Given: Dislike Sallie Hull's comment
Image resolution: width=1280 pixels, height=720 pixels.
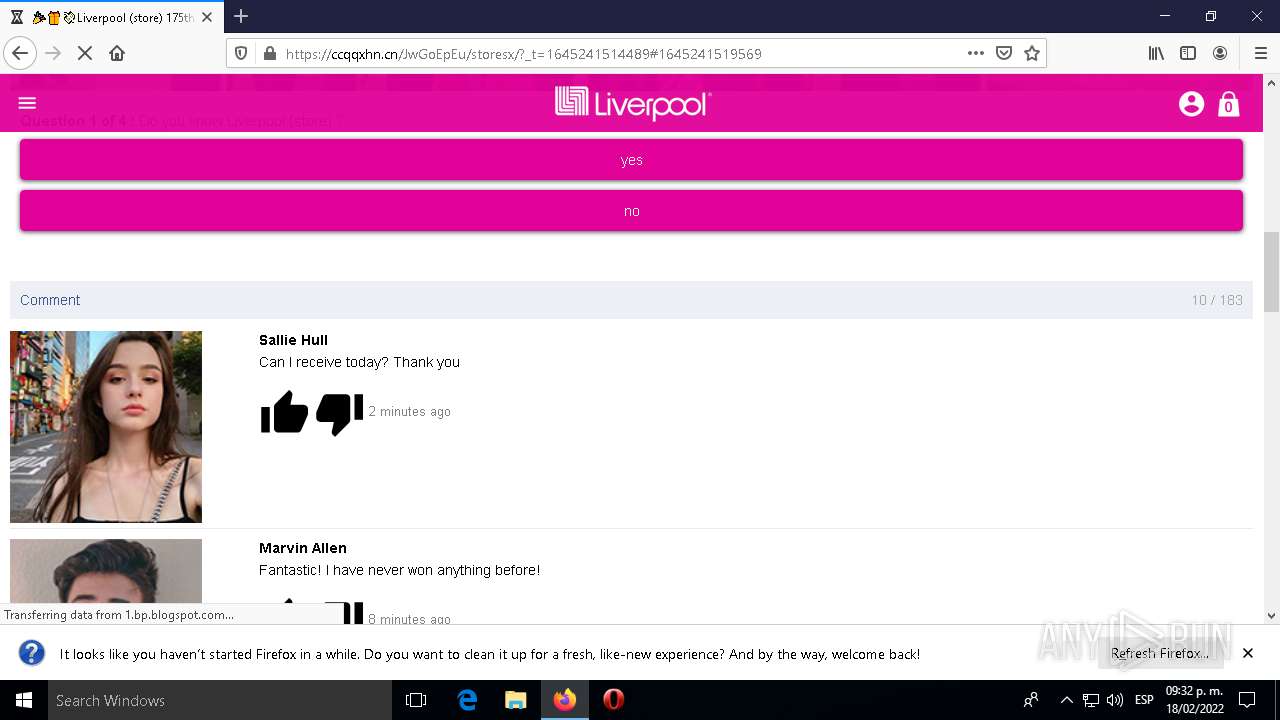Looking at the screenshot, I should pyautogui.click(x=340, y=413).
